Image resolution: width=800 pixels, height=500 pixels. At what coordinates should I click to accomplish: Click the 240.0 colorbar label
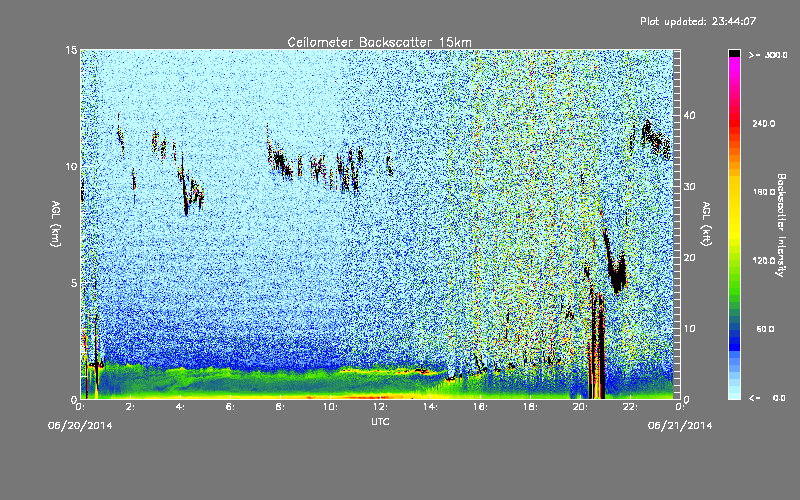764,124
